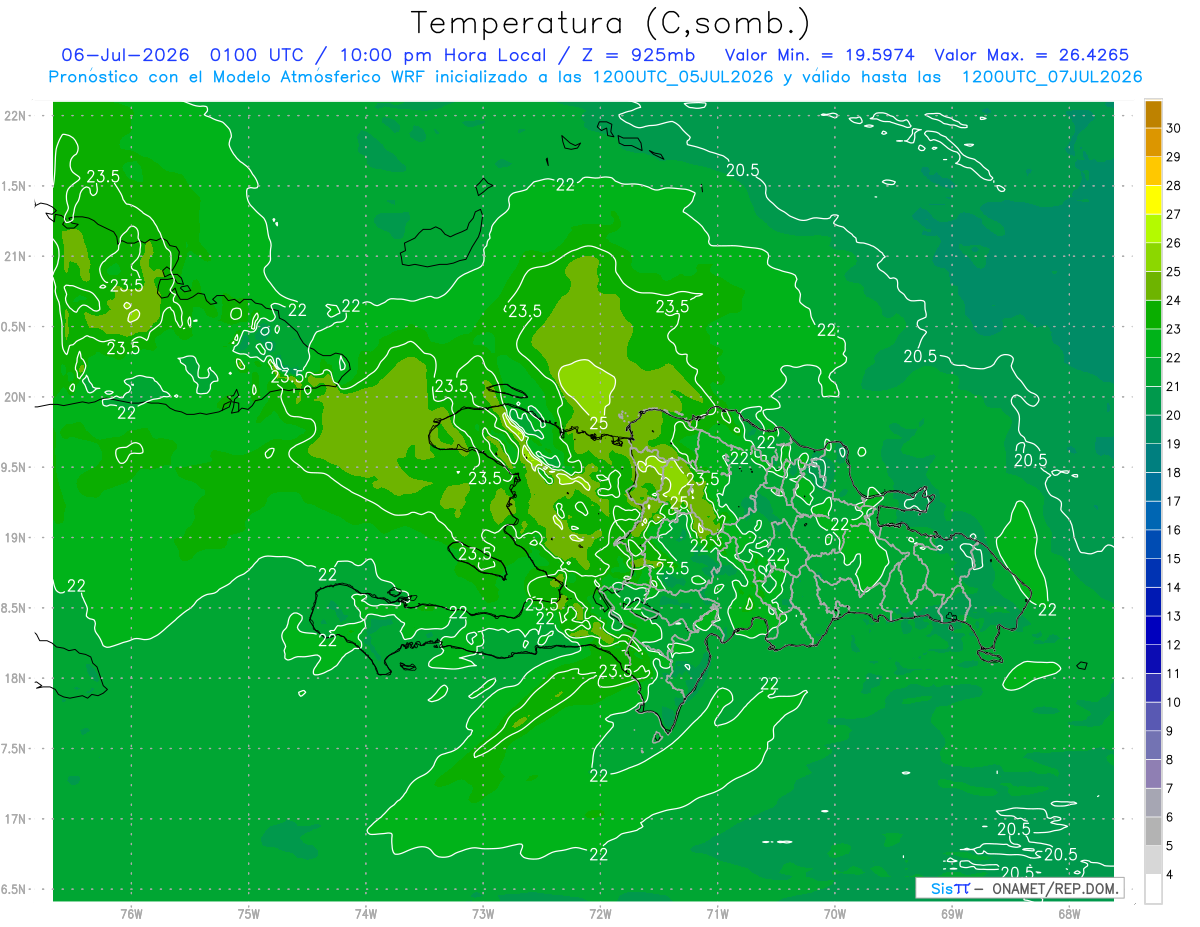Click the color bar label '27'

pyautogui.click(x=1174, y=215)
